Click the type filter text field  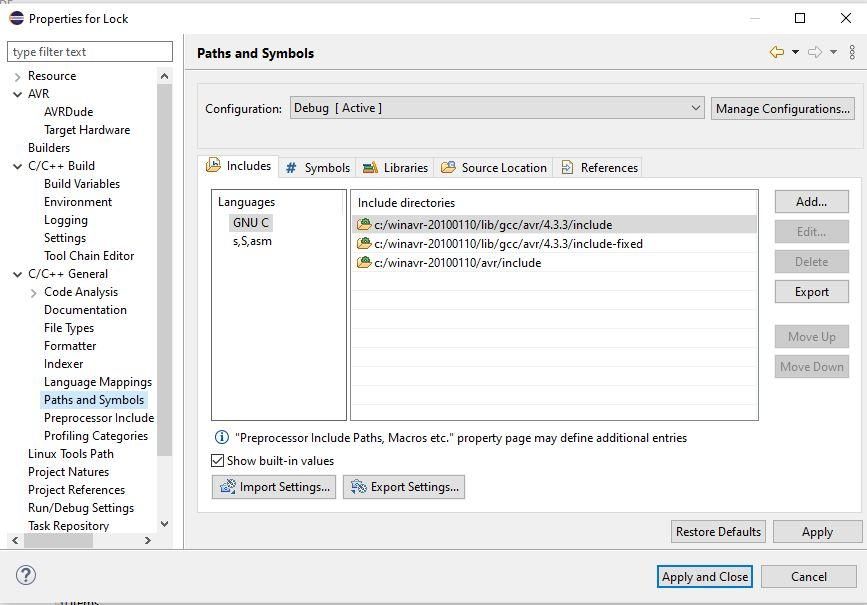[89, 51]
